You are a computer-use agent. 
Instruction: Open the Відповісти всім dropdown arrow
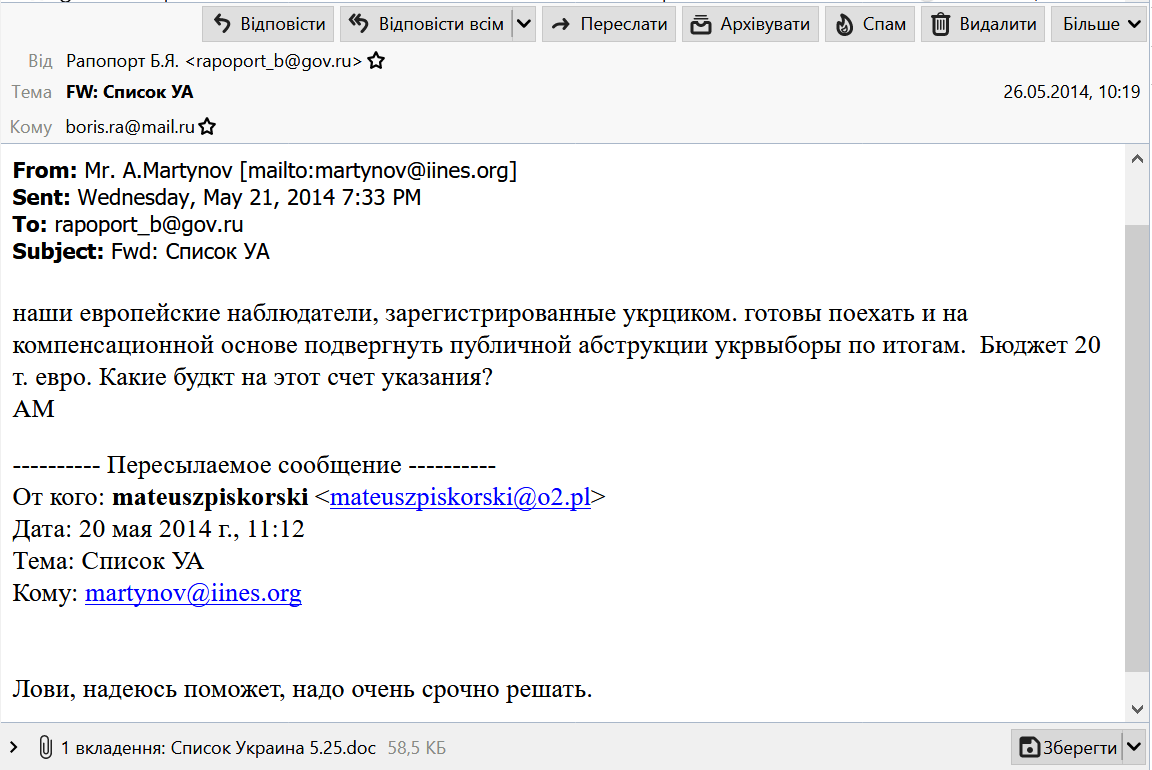(x=524, y=24)
